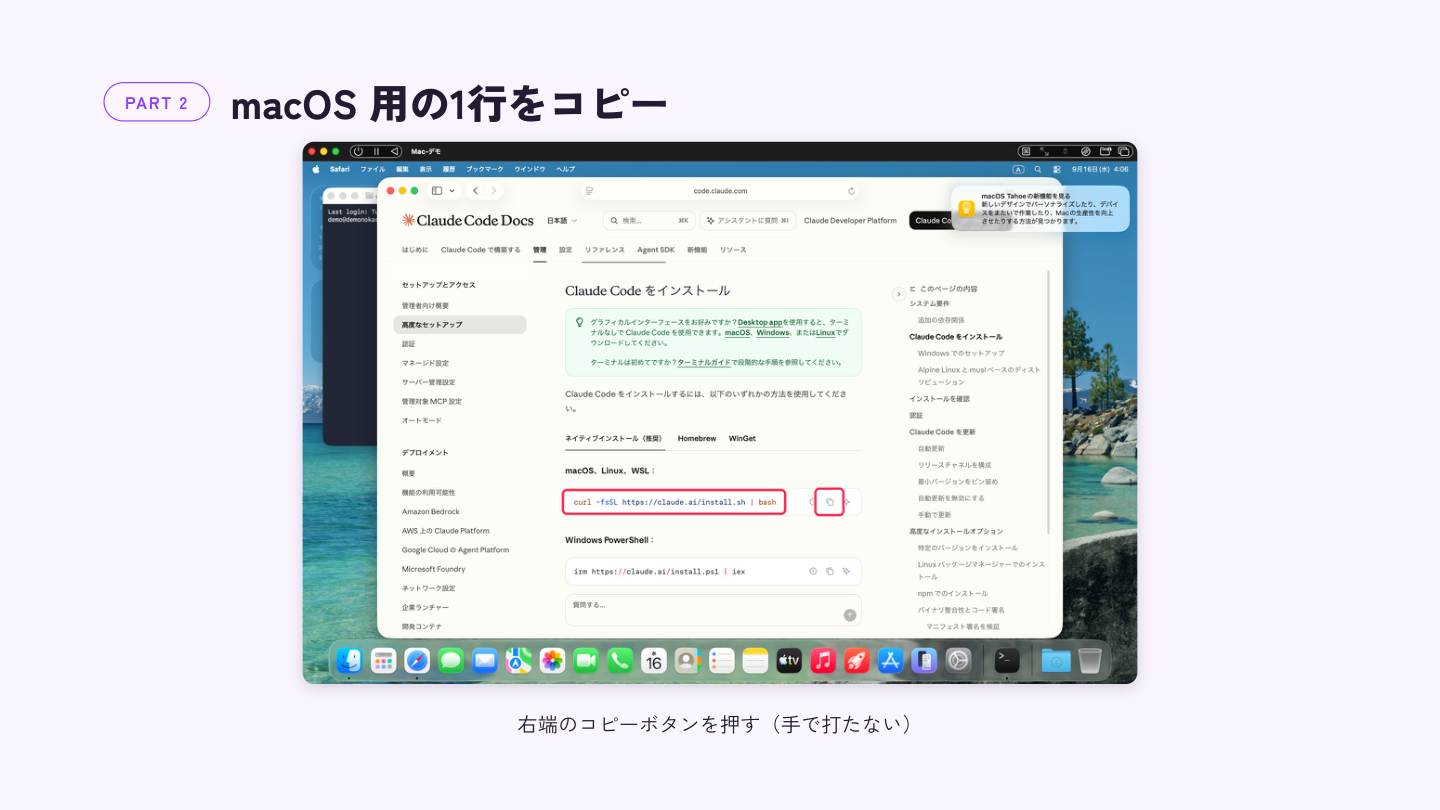The height and width of the screenshot is (810, 1440).
Task: Select ネイティブインストール tab
Action: point(613,439)
